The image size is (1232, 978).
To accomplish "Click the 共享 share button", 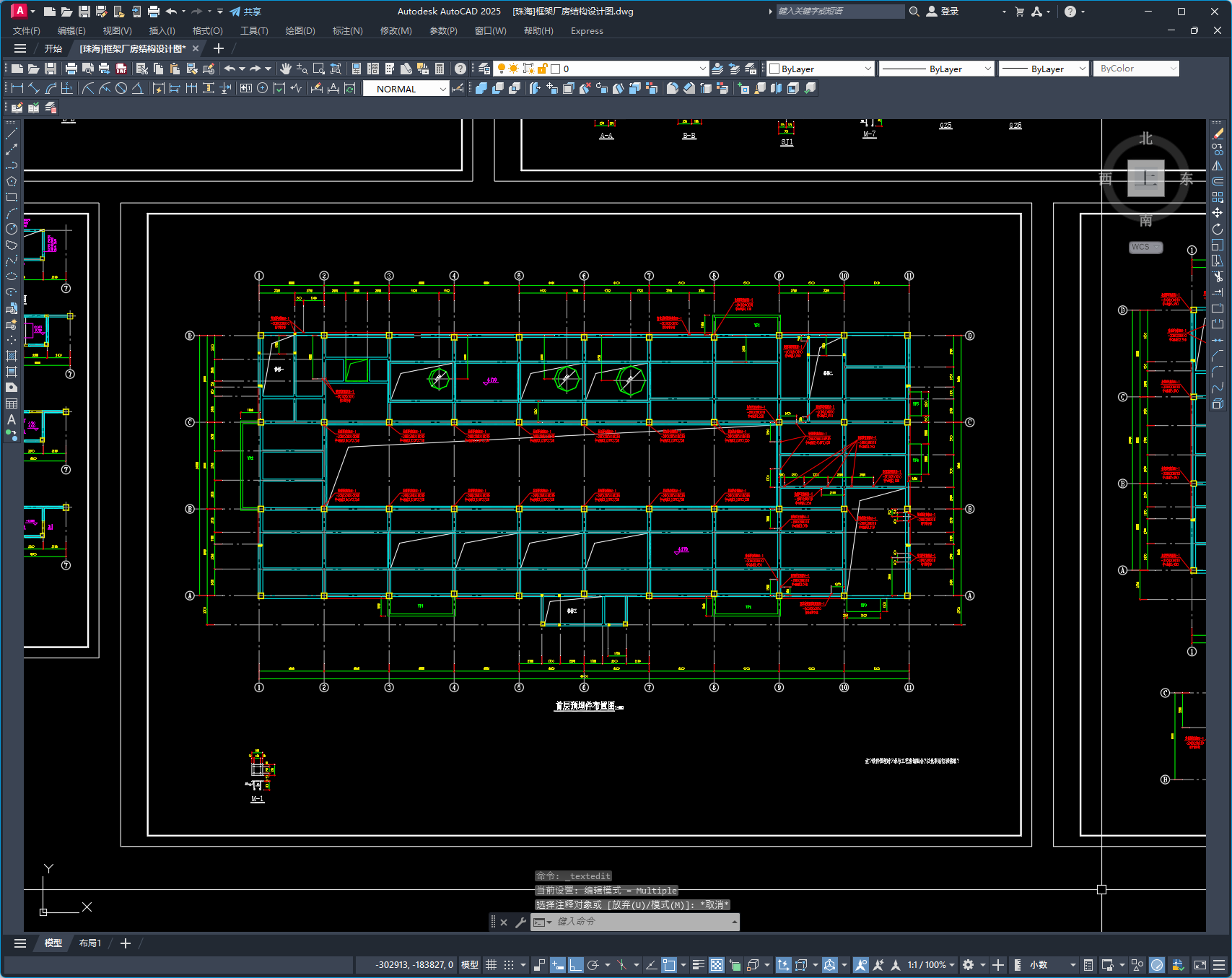I will pyautogui.click(x=245, y=12).
